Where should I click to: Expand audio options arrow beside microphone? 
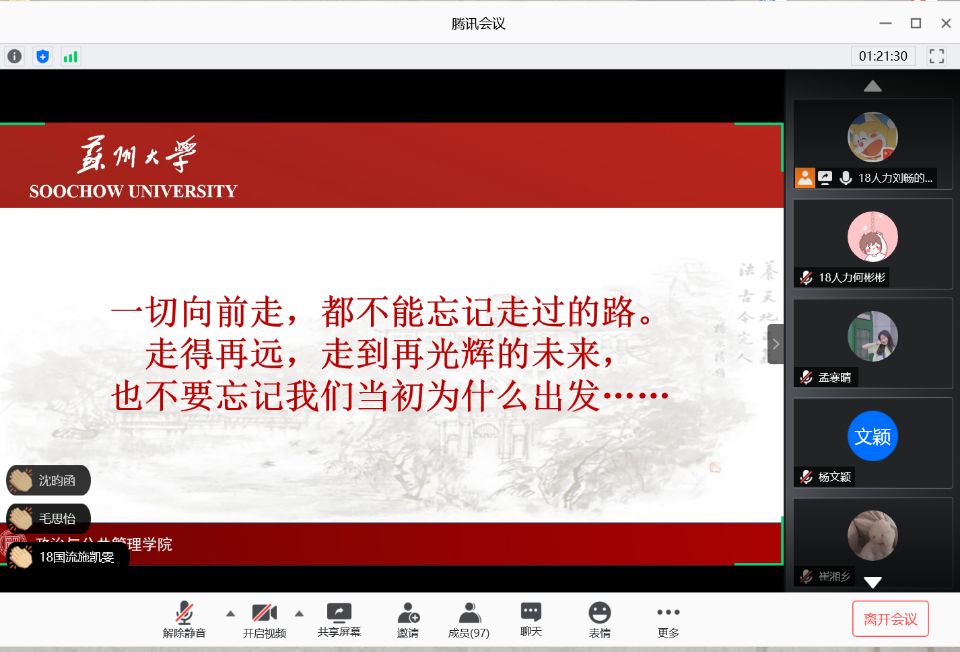pos(230,613)
